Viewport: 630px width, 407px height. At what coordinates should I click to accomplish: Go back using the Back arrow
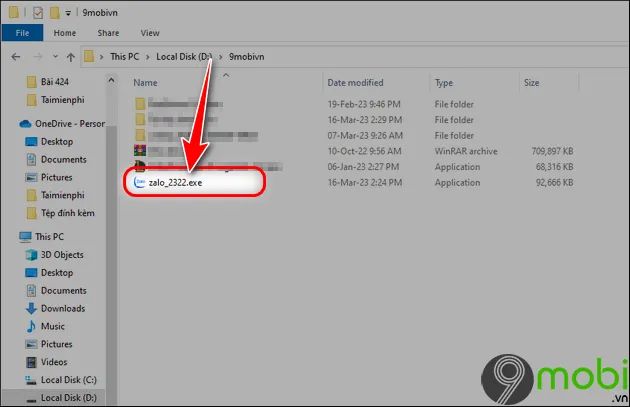16,57
